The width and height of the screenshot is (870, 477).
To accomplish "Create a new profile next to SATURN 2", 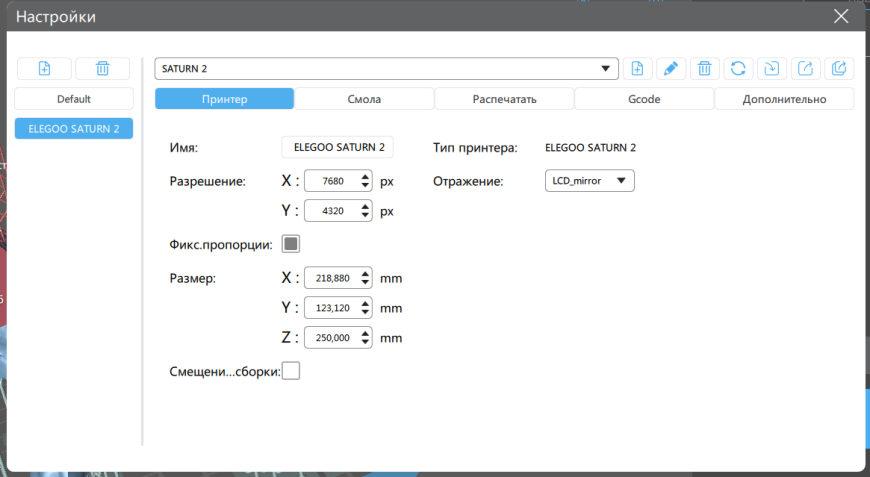I will 638,68.
